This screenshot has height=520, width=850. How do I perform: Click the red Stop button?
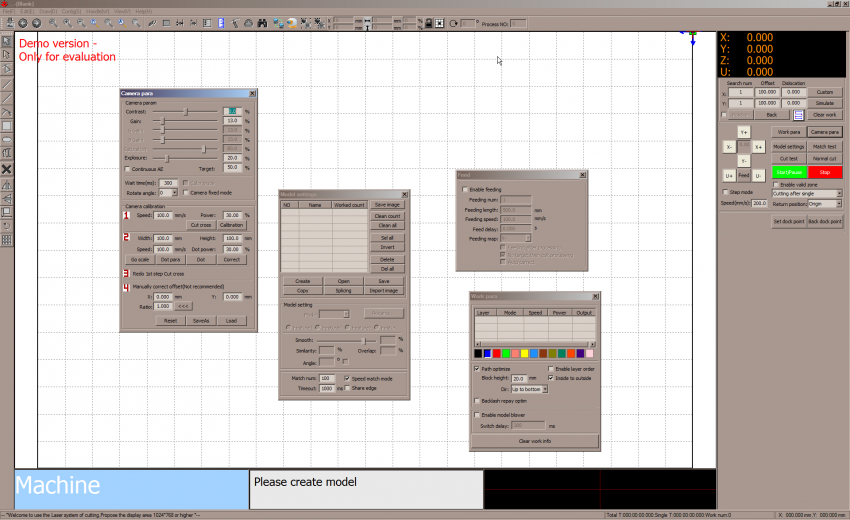(x=825, y=172)
